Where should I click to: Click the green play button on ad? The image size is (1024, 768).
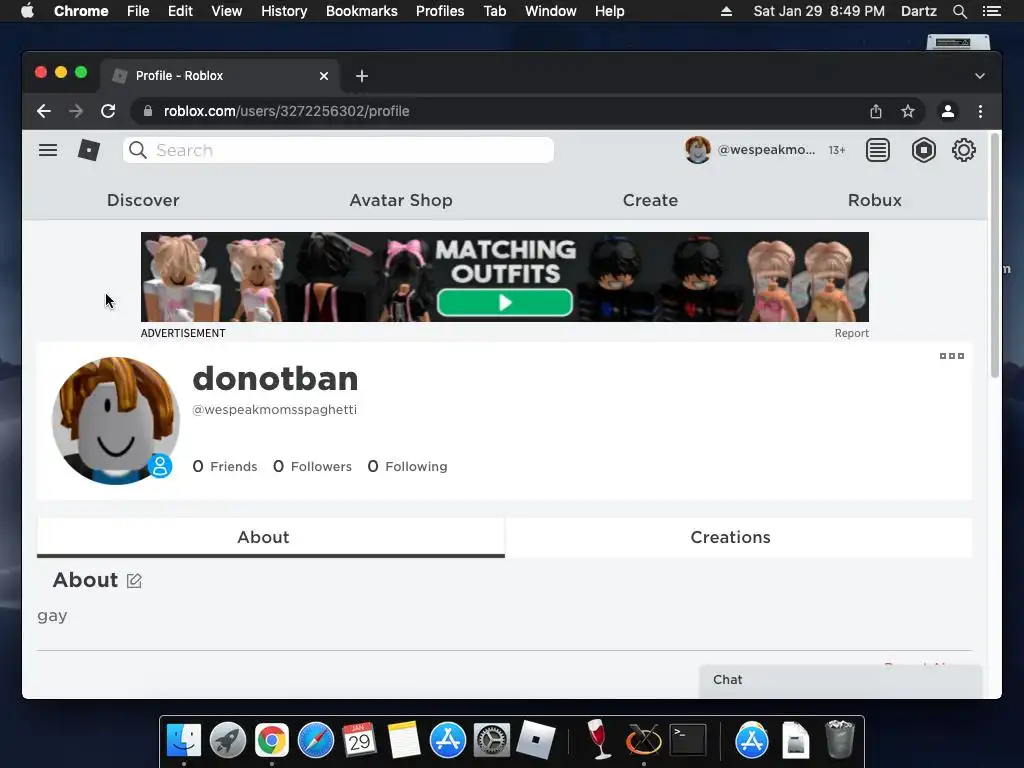coord(505,303)
